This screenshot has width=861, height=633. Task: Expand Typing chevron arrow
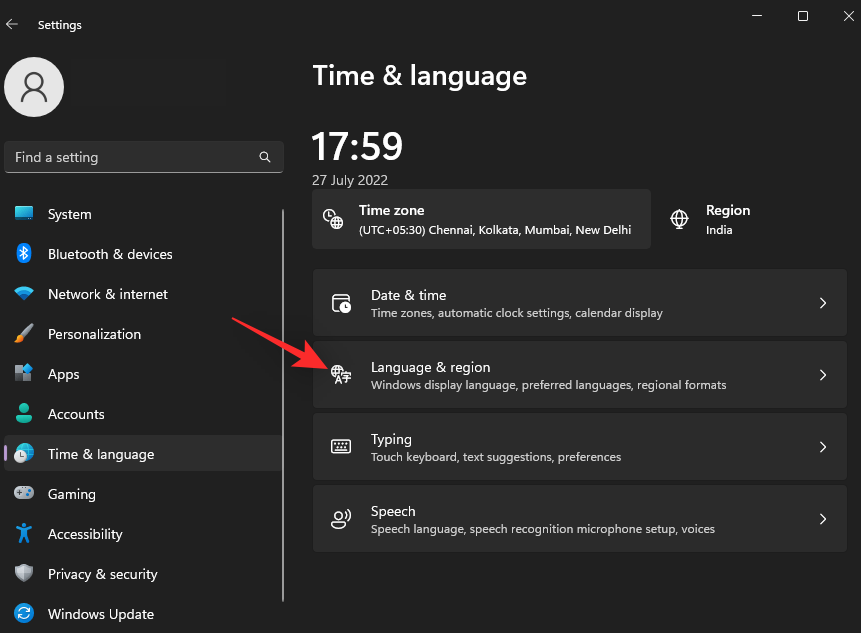point(823,447)
